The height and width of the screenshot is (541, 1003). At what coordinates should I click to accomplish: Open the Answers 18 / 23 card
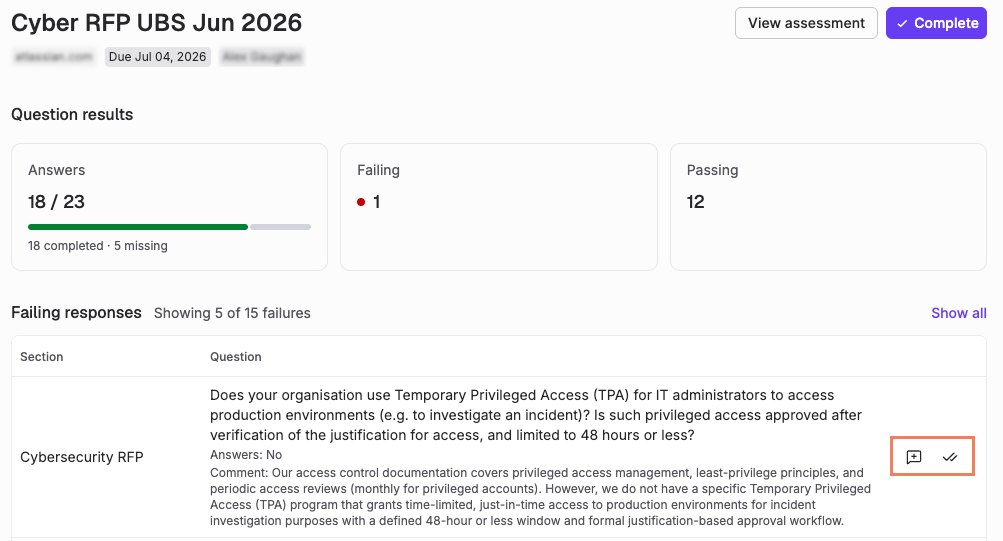[x=170, y=207]
